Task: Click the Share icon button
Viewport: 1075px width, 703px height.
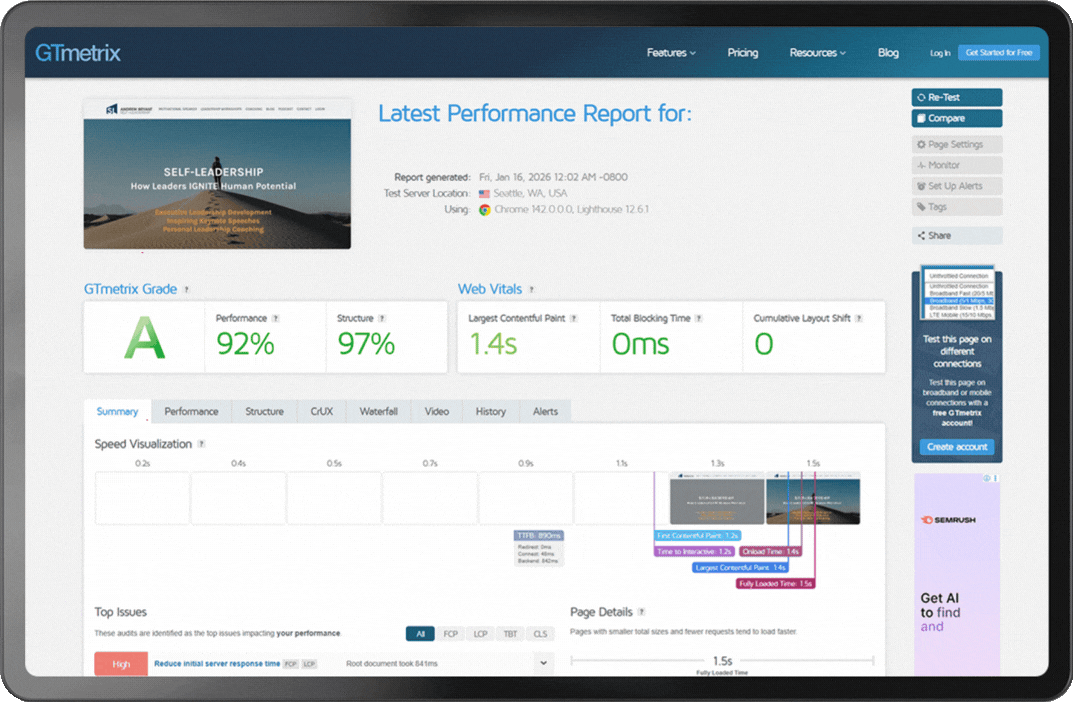Action: pyautogui.click(x=956, y=236)
